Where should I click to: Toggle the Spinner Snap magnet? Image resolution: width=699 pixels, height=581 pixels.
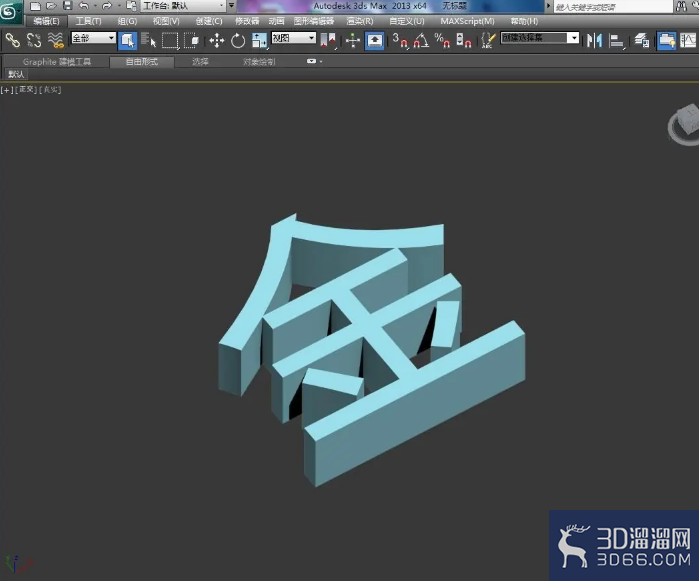coord(464,41)
